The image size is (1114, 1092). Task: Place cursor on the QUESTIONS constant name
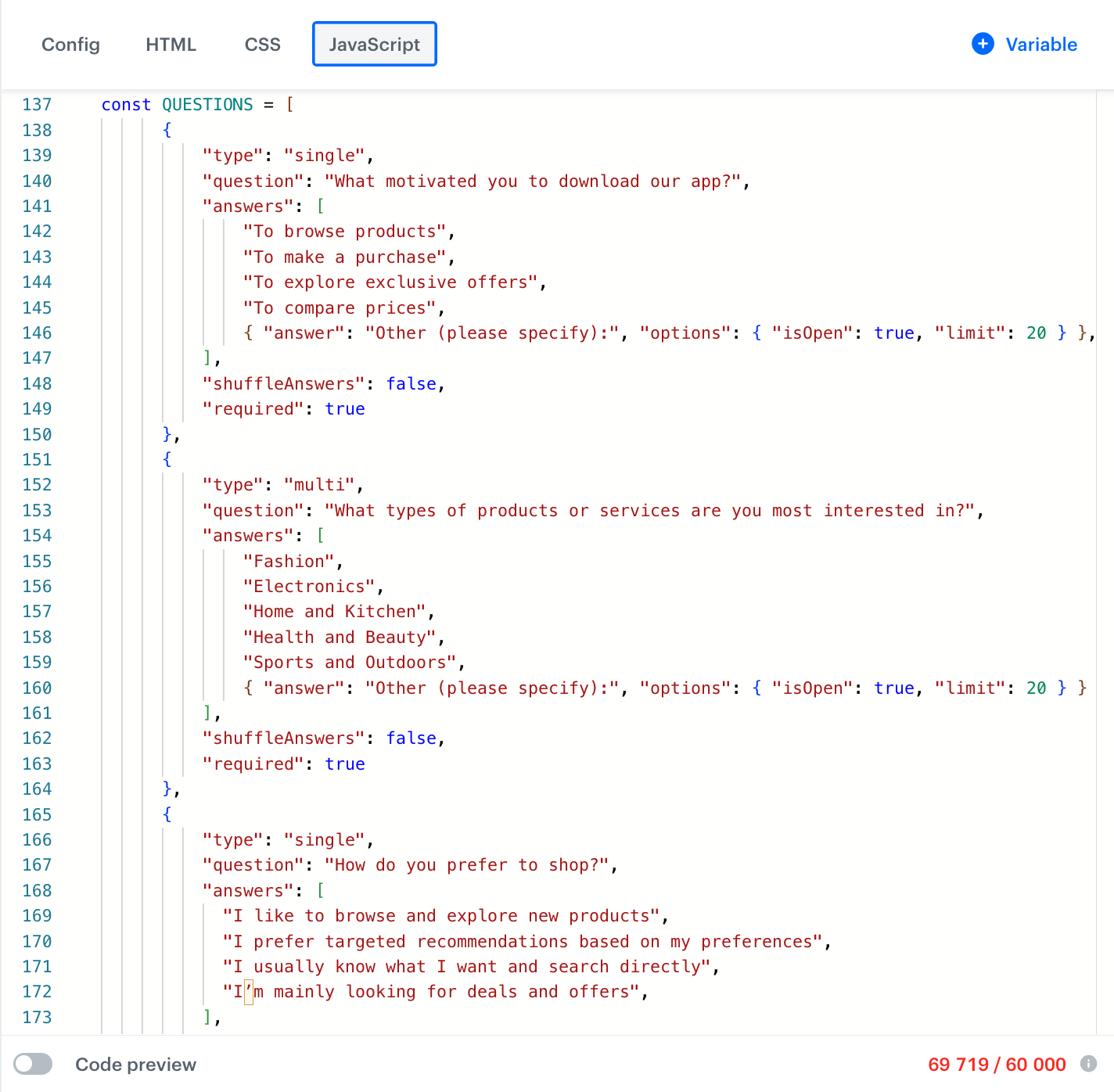tap(207, 104)
